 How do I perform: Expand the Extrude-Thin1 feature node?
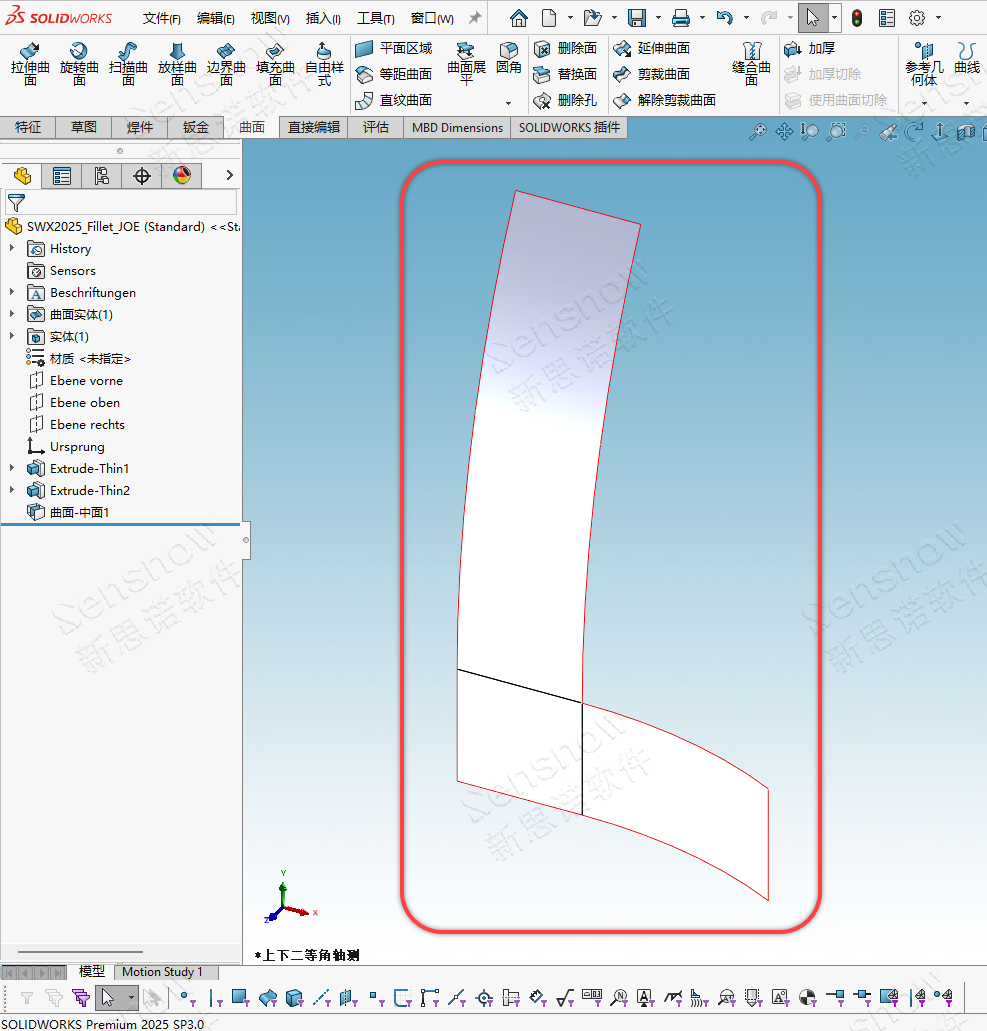coord(12,469)
